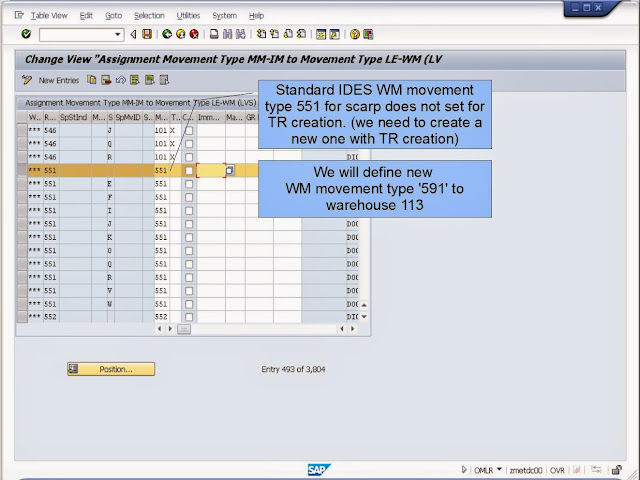Click the Ma... column header
Screen dimensions: 640x480
point(235,118)
